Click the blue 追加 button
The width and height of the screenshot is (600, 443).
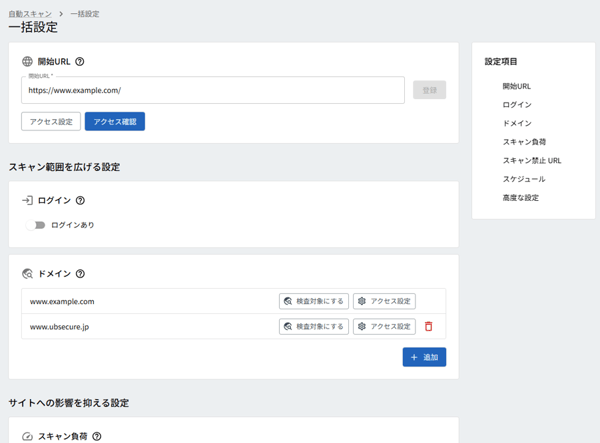tap(424, 357)
